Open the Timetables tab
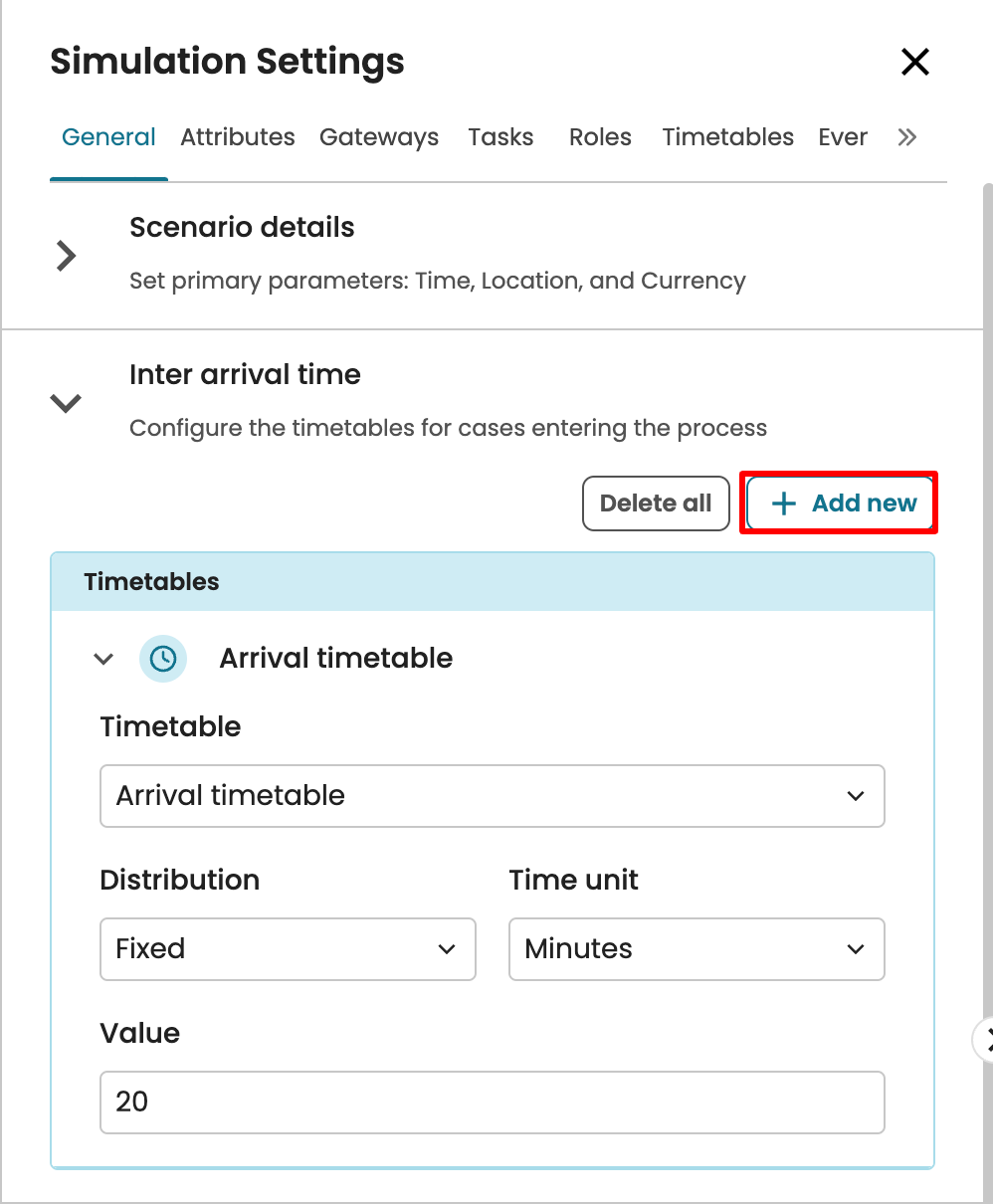 (727, 137)
